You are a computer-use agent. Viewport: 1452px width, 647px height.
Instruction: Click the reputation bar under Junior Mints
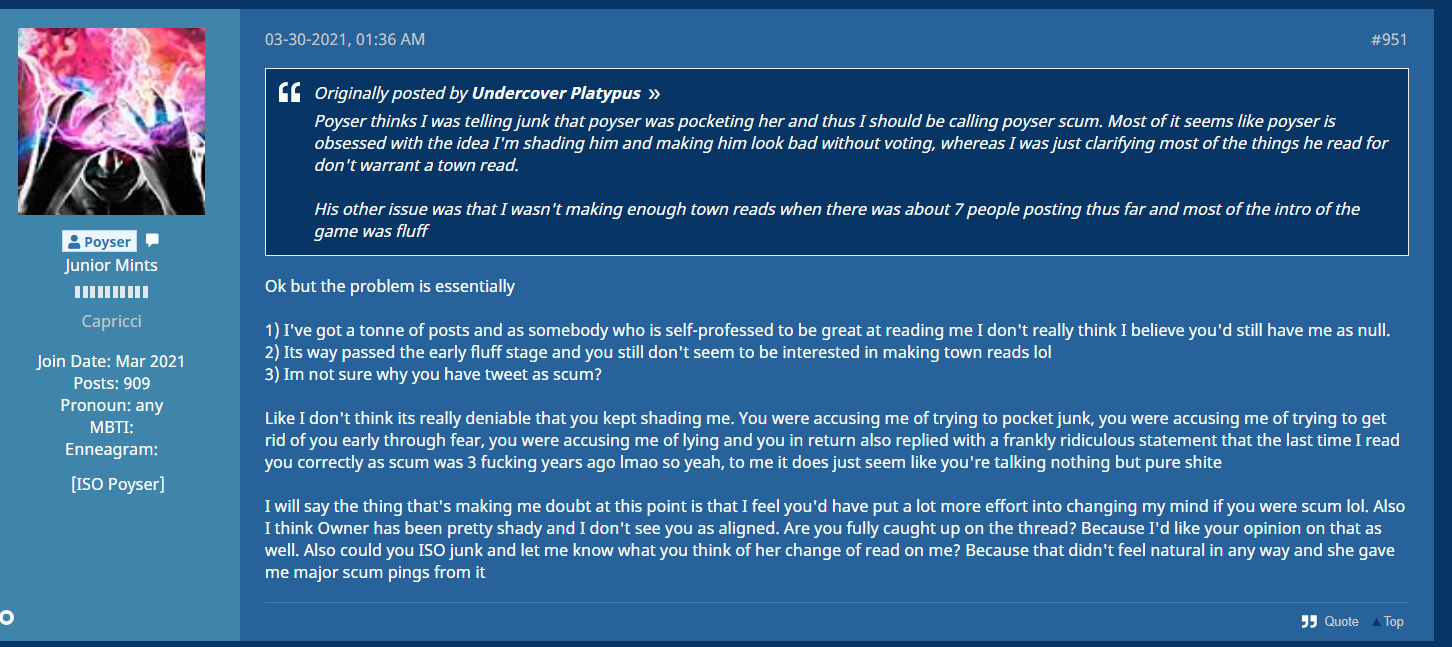[111, 292]
